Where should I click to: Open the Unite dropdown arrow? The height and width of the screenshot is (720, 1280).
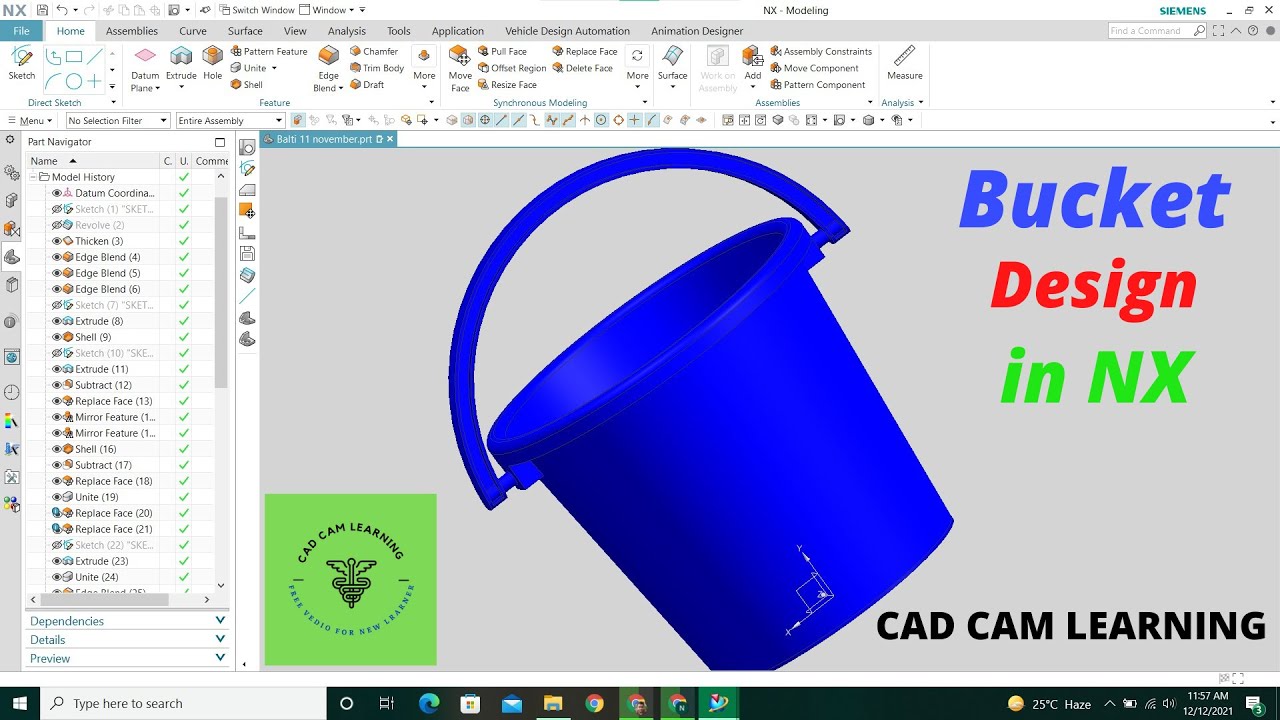coord(274,68)
